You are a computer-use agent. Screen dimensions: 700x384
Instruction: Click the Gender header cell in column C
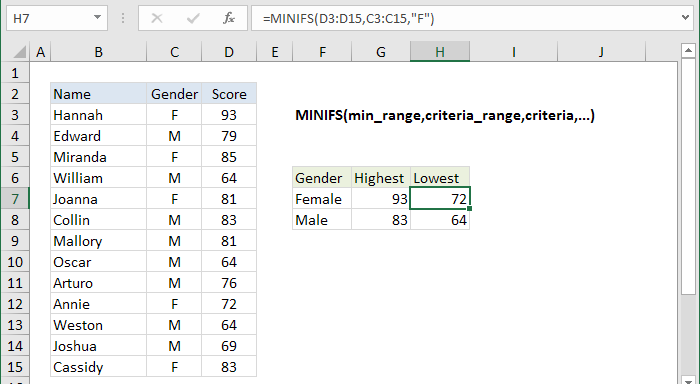coord(174,94)
